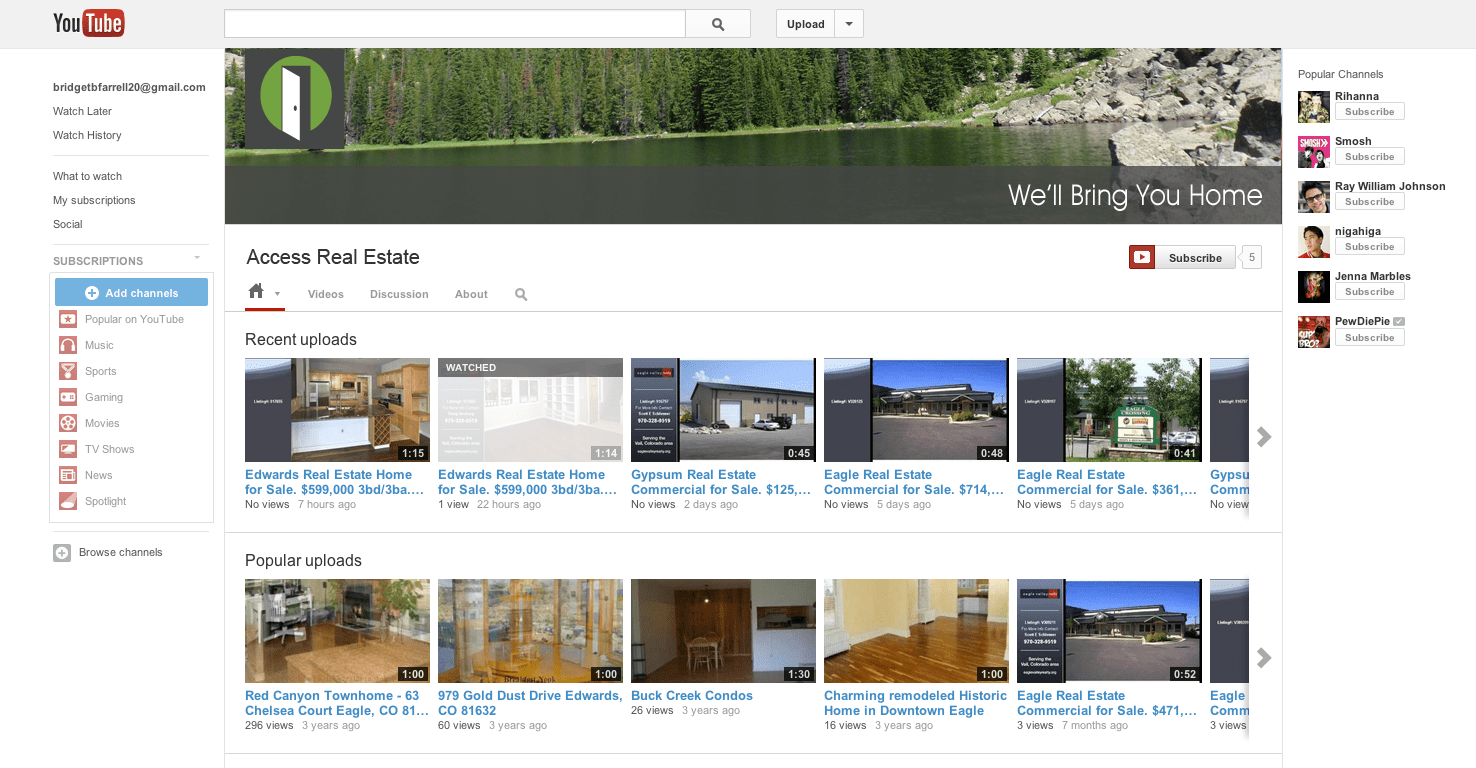Click the Spotlight icon
This screenshot has height=768, width=1476.
tap(67, 501)
